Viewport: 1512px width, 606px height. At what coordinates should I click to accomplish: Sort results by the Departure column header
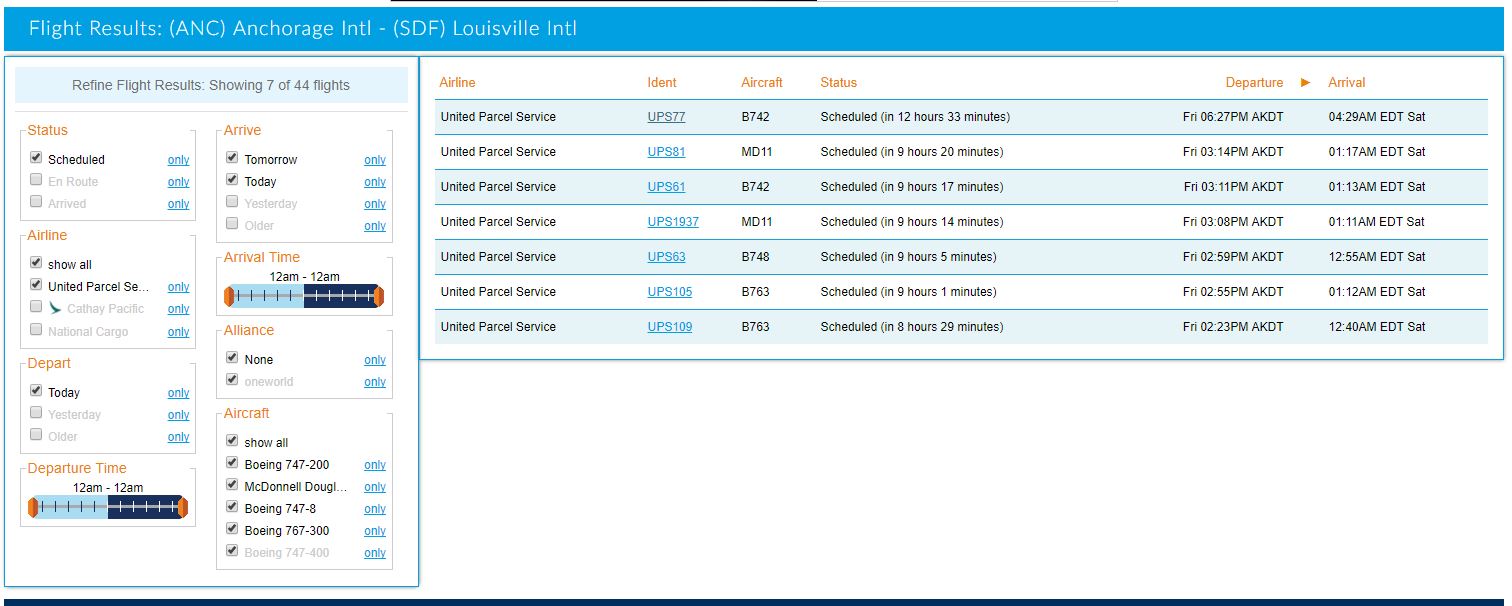pyautogui.click(x=1254, y=82)
